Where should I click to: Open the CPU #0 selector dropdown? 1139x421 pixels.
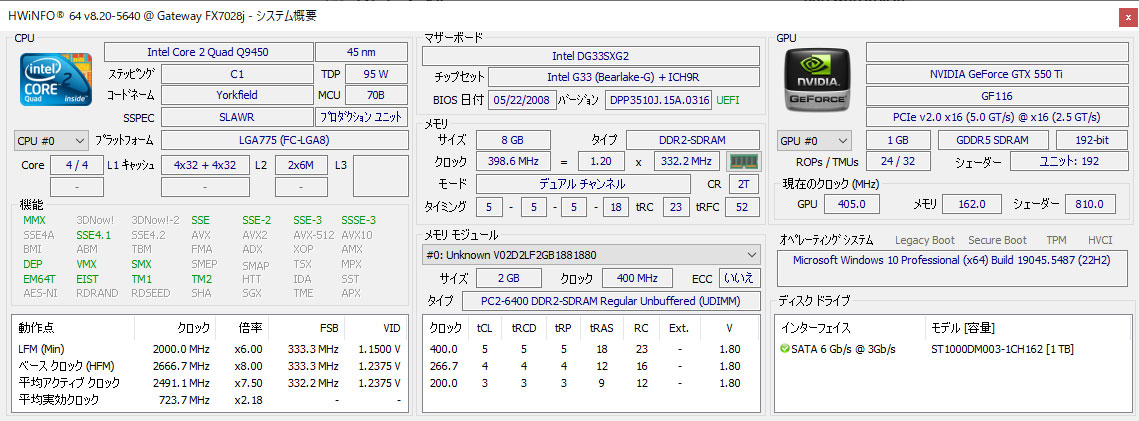click(51, 140)
